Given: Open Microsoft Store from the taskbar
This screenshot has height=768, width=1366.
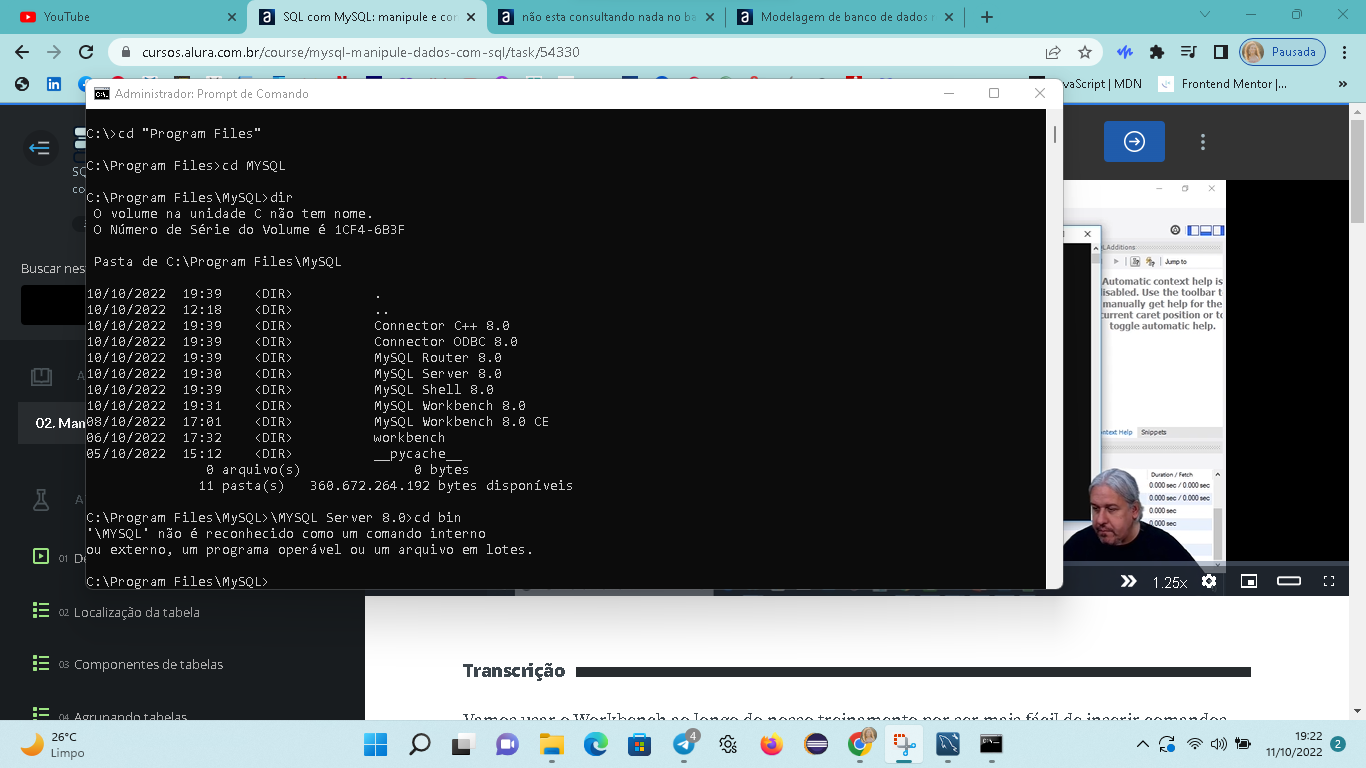Looking at the screenshot, I should [640, 744].
